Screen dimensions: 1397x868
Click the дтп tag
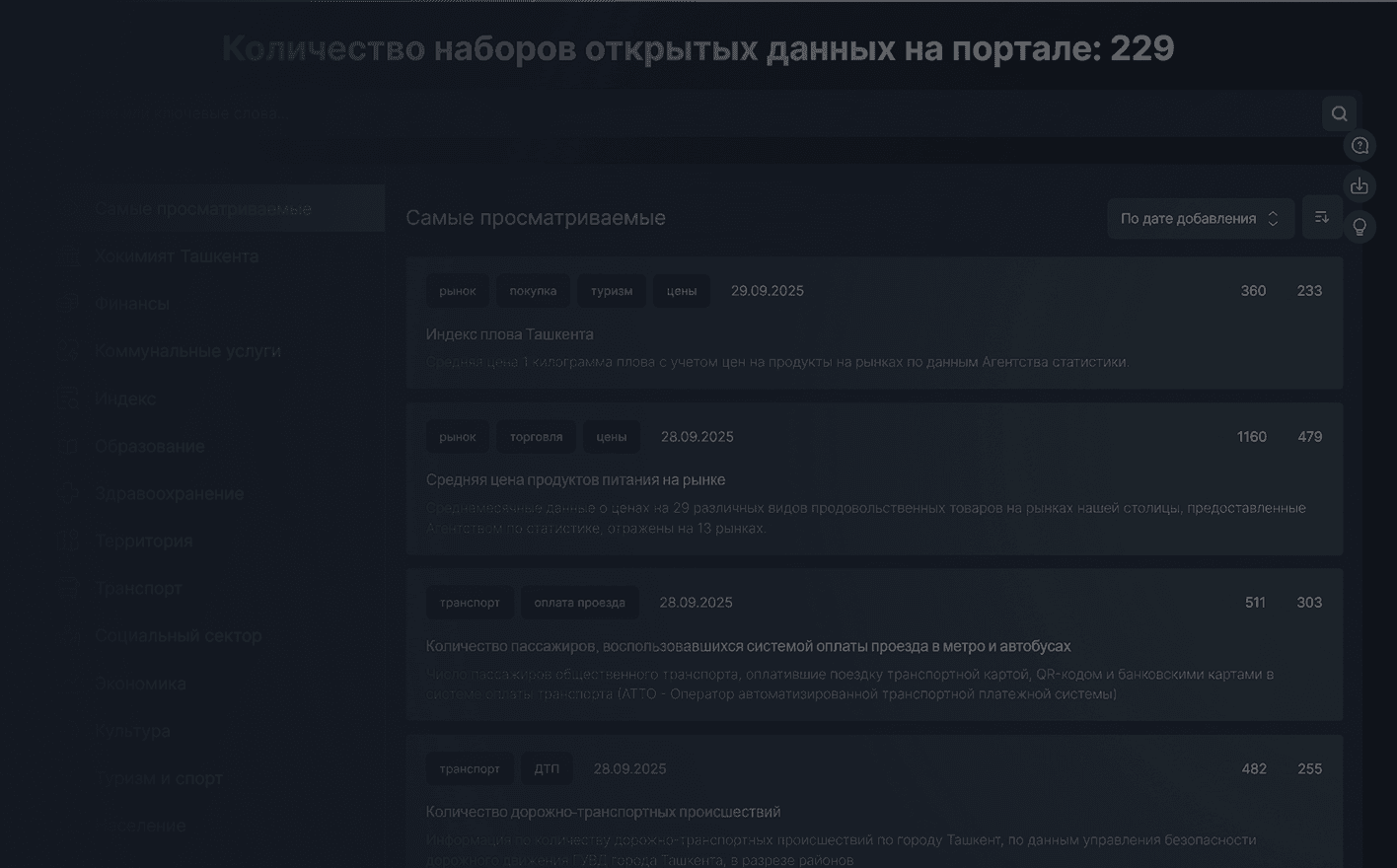[x=547, y=768]
